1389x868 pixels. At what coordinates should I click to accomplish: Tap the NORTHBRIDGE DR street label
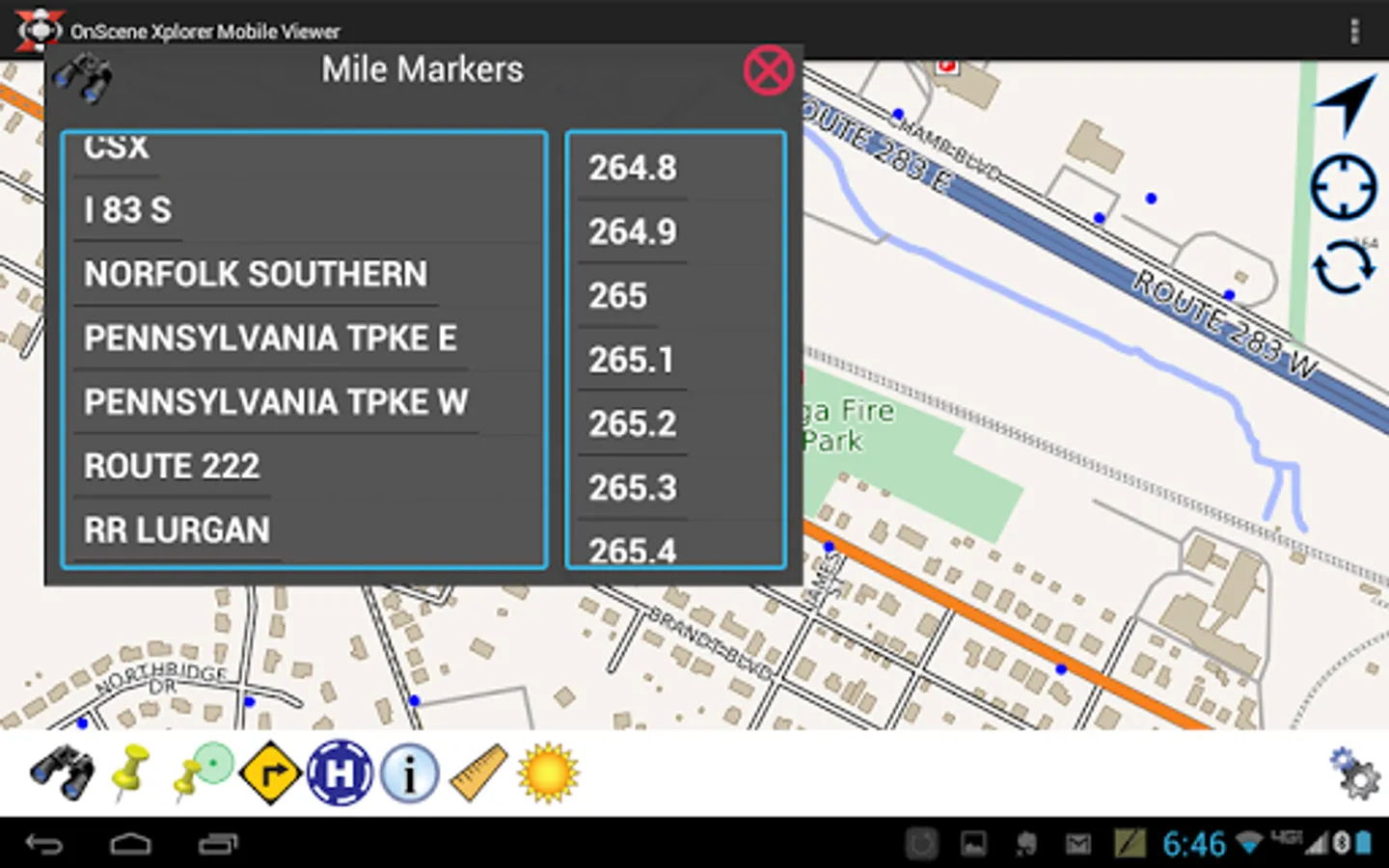tap(162, 678)
